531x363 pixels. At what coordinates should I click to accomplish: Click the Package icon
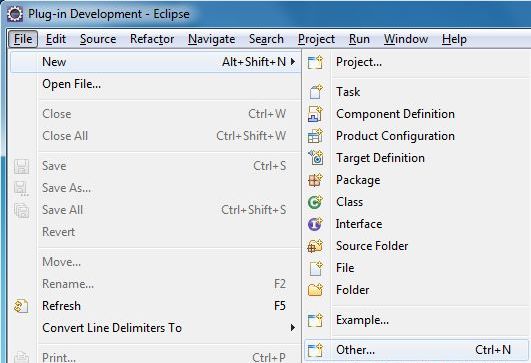pos(315,180)
